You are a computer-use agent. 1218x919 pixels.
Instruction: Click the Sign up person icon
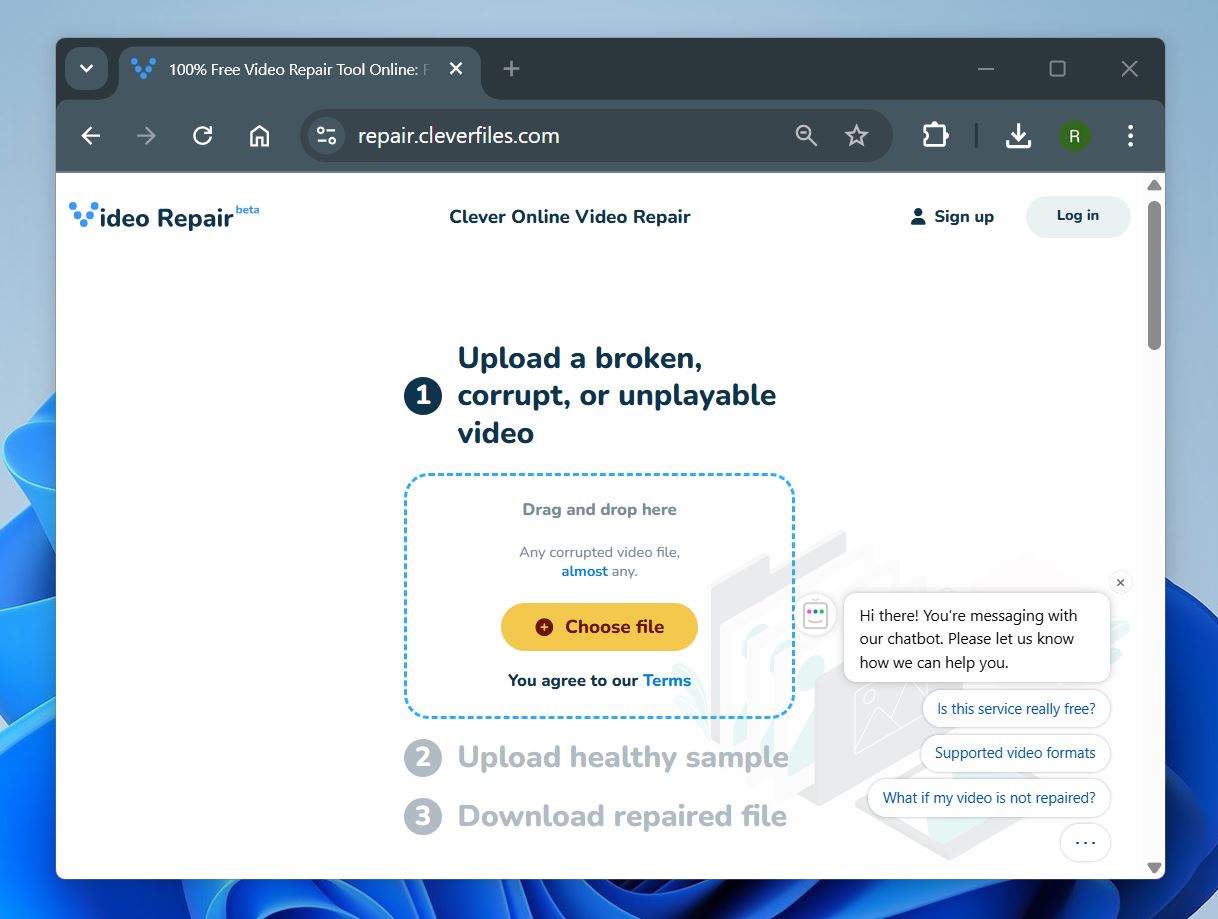(x=916, y=216)
